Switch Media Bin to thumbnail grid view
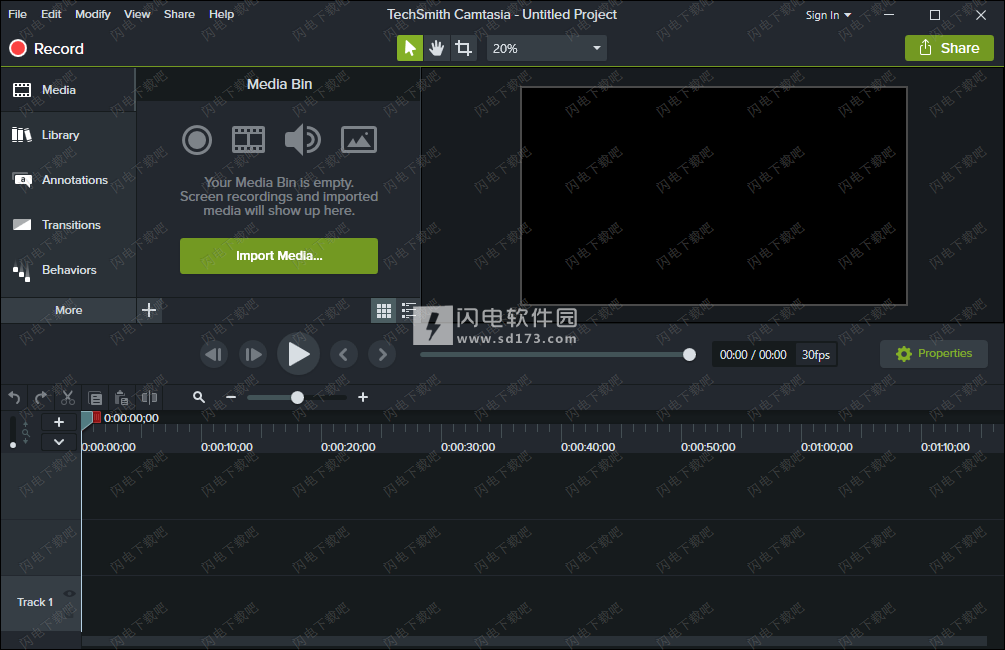This screenshot has width=1005, height=650. point(384,311)
